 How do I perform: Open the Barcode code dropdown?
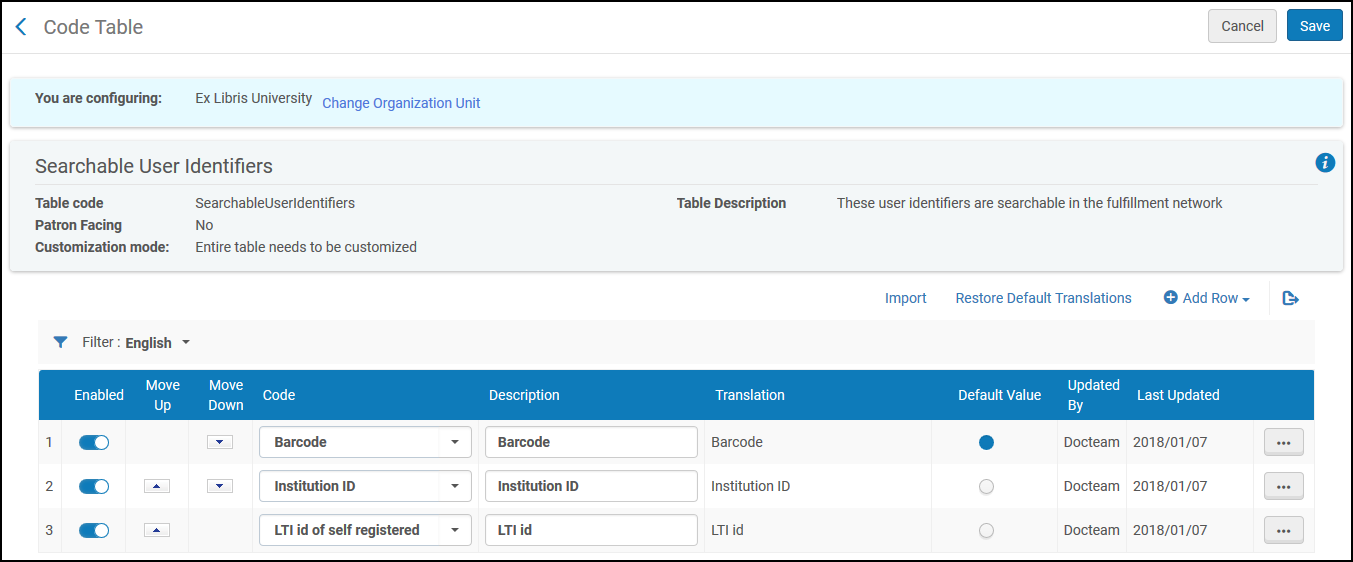coord(454,442)
